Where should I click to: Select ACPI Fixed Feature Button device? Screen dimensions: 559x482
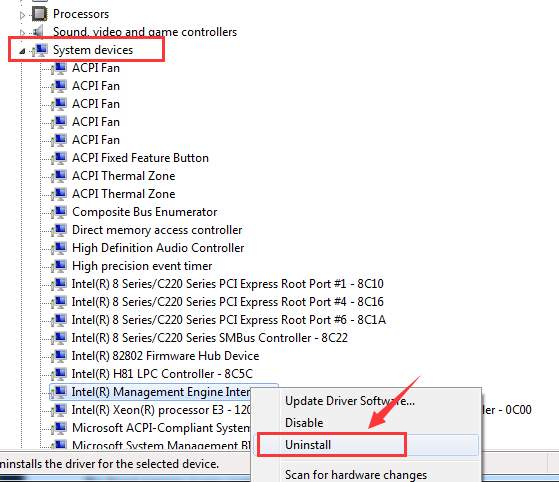click(x=140, y=158)
